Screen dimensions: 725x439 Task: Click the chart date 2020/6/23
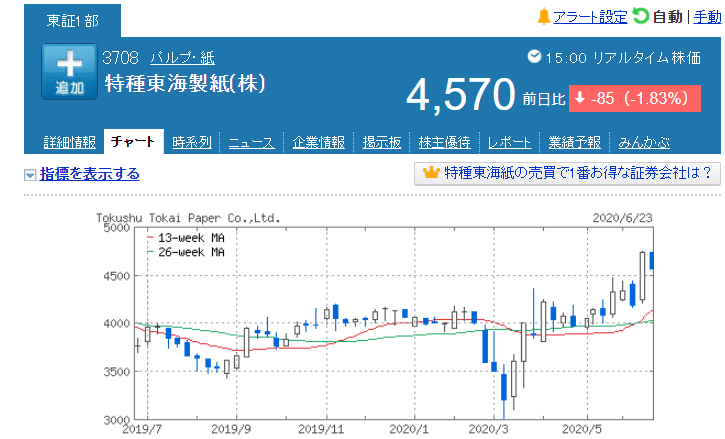(622, 218)
